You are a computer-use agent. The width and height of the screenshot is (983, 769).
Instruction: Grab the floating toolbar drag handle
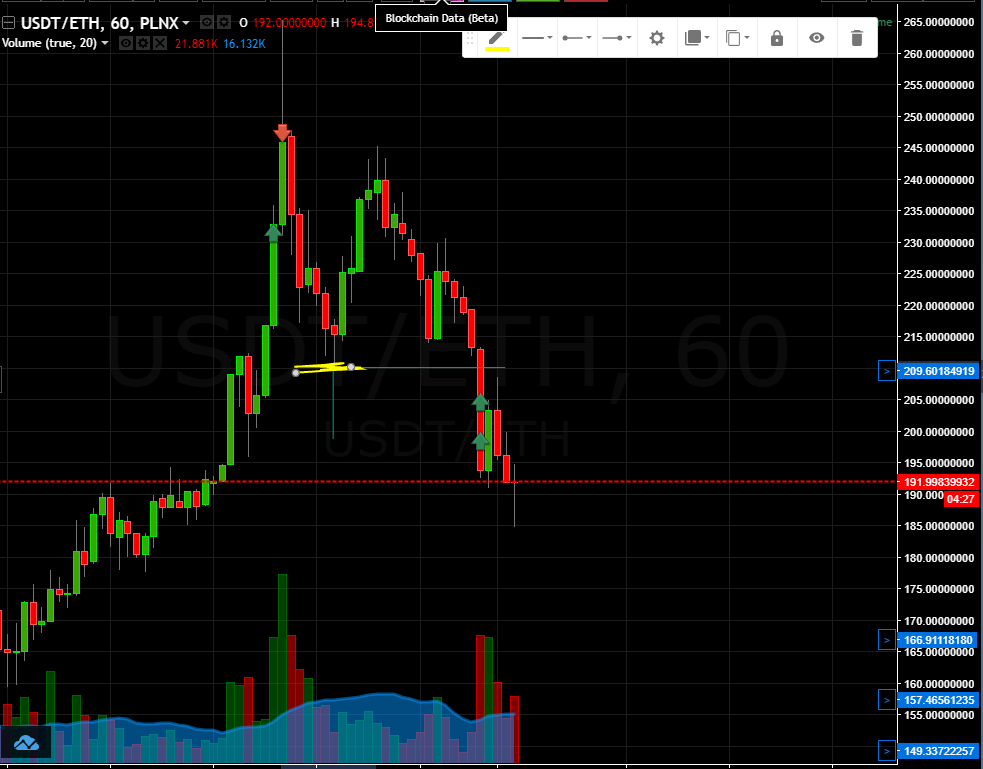(x=470, y=39)
